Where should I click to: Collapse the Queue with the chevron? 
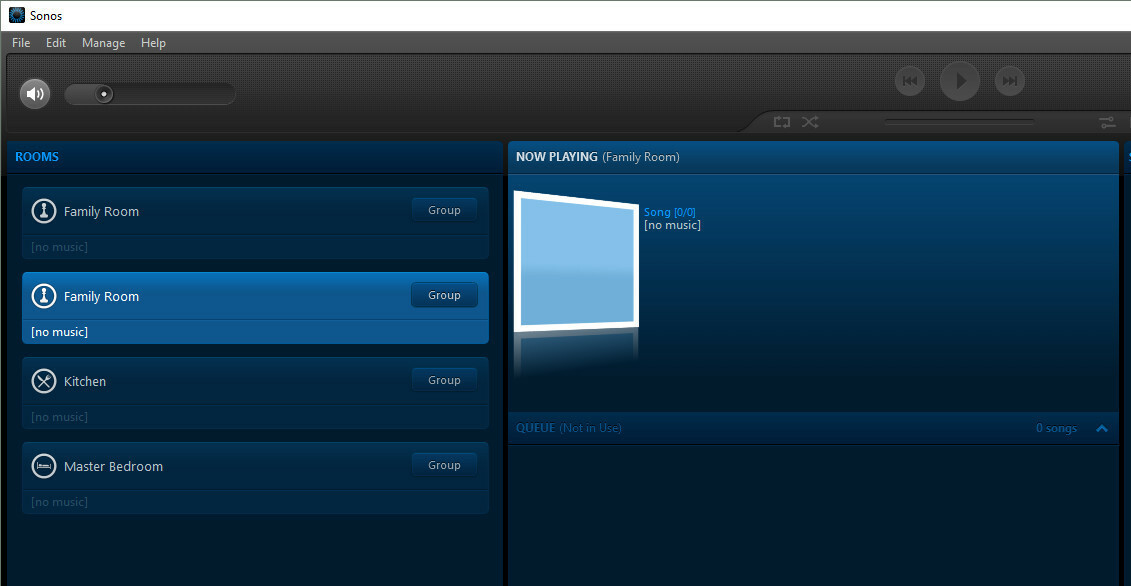pos(1101,428)
